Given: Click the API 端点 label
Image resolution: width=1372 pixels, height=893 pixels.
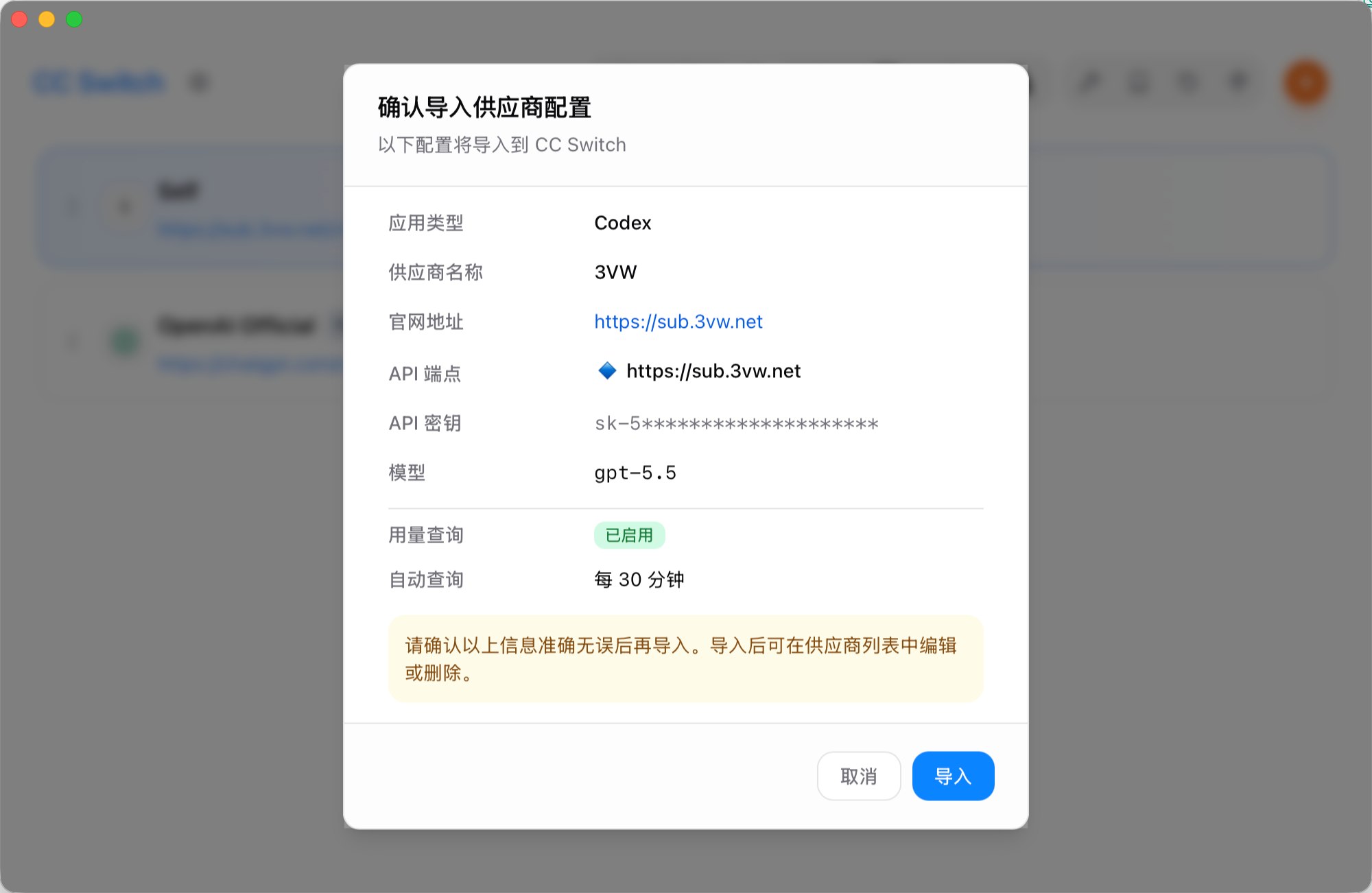Looking at the screenshot, I should tap(425, 374).
